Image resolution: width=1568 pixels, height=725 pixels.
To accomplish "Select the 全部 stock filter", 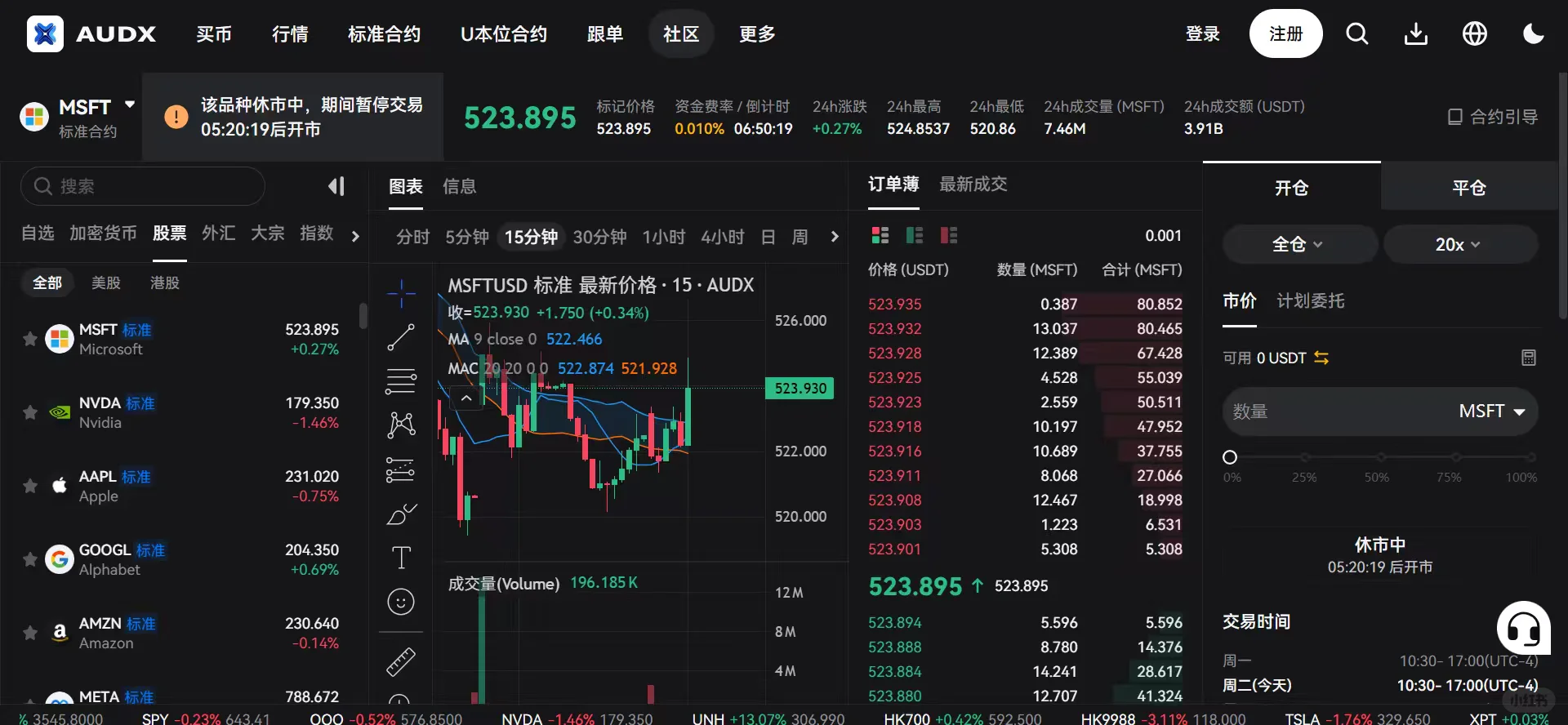I will pyautogui.click(x=47, y=282).
